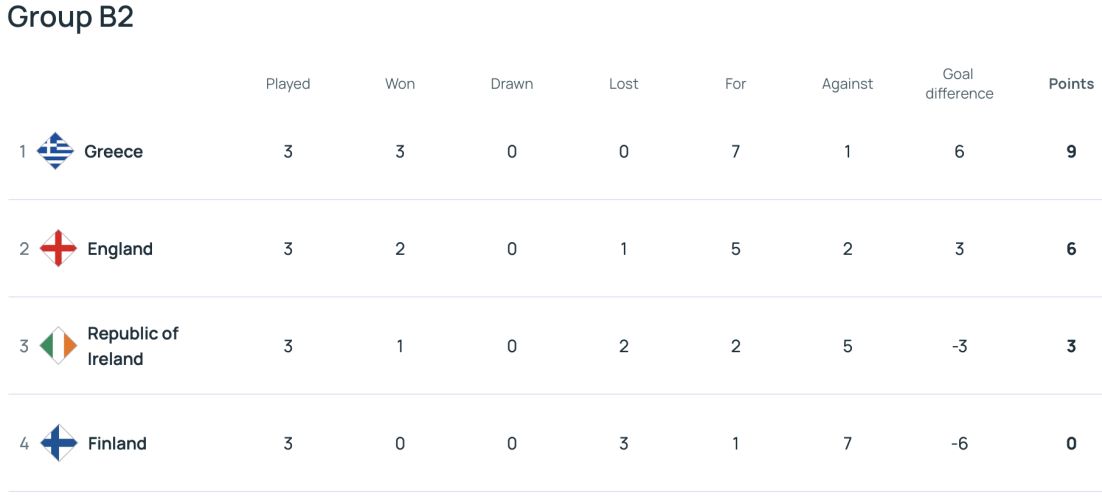Click the Republic of Ireland flag icon
This screenshot has height=500, width=1102.
58,345
